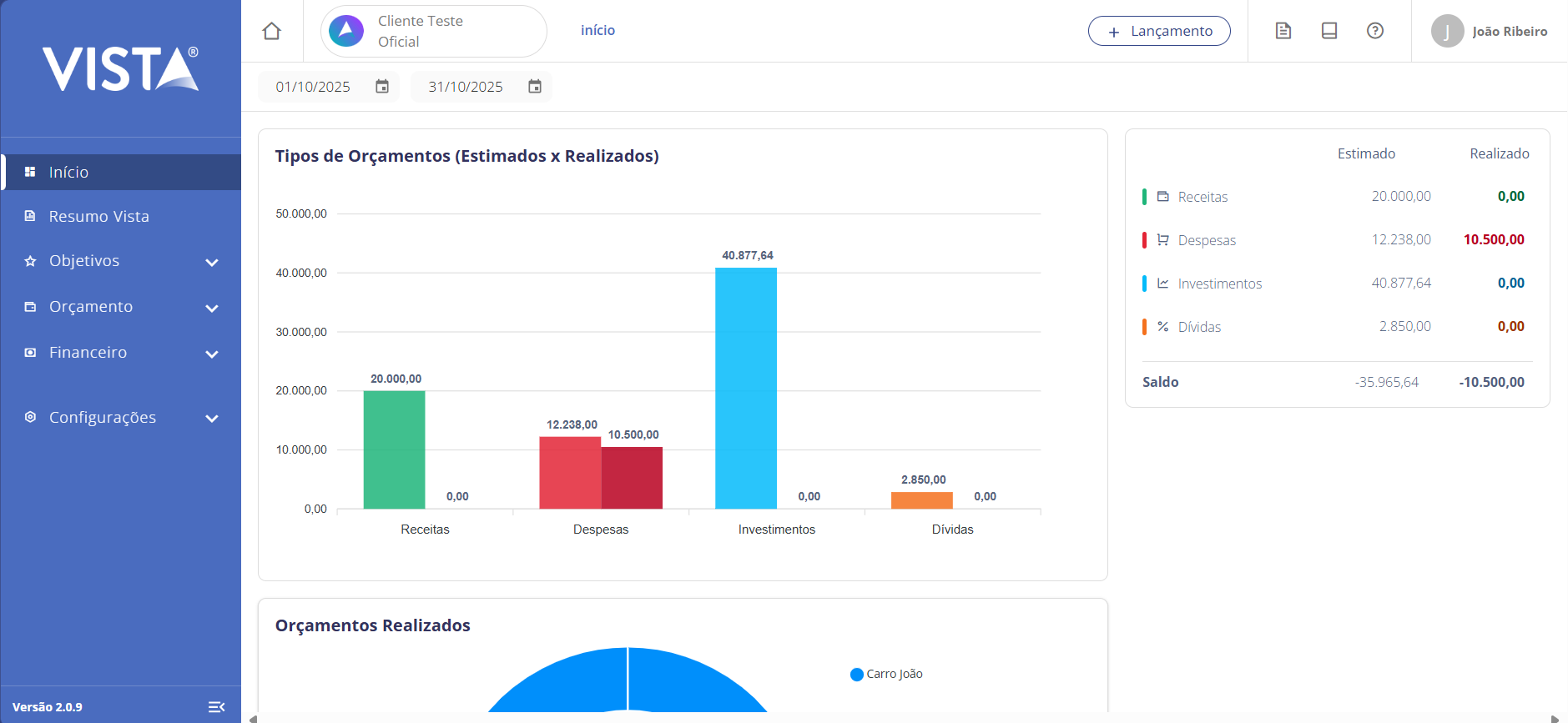This screenshot has width=1568, height=723.
Task: Click the home icon in top bar
Action: pyautogui.click(x=271, y=31)
